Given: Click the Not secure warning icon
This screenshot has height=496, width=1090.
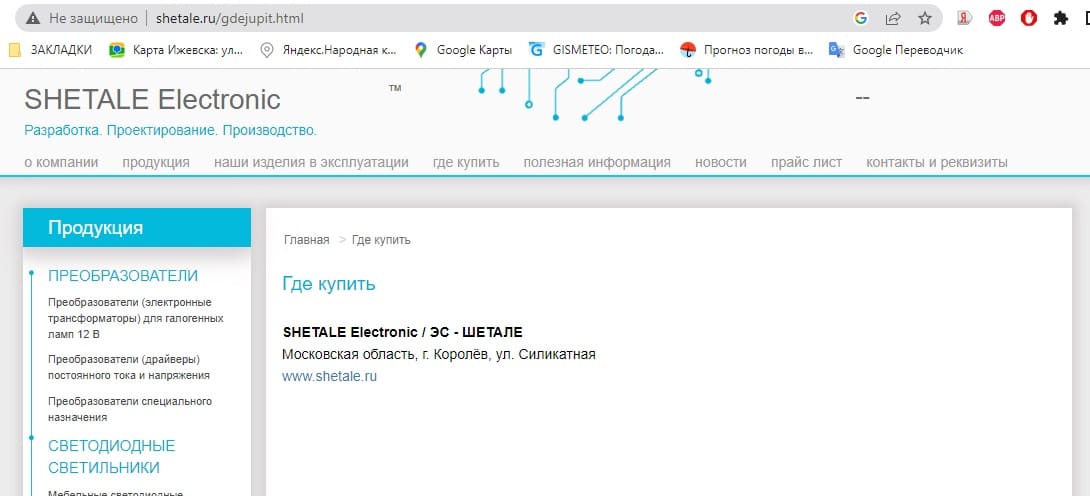Looking at the screenshot, I should coord(33,18).
